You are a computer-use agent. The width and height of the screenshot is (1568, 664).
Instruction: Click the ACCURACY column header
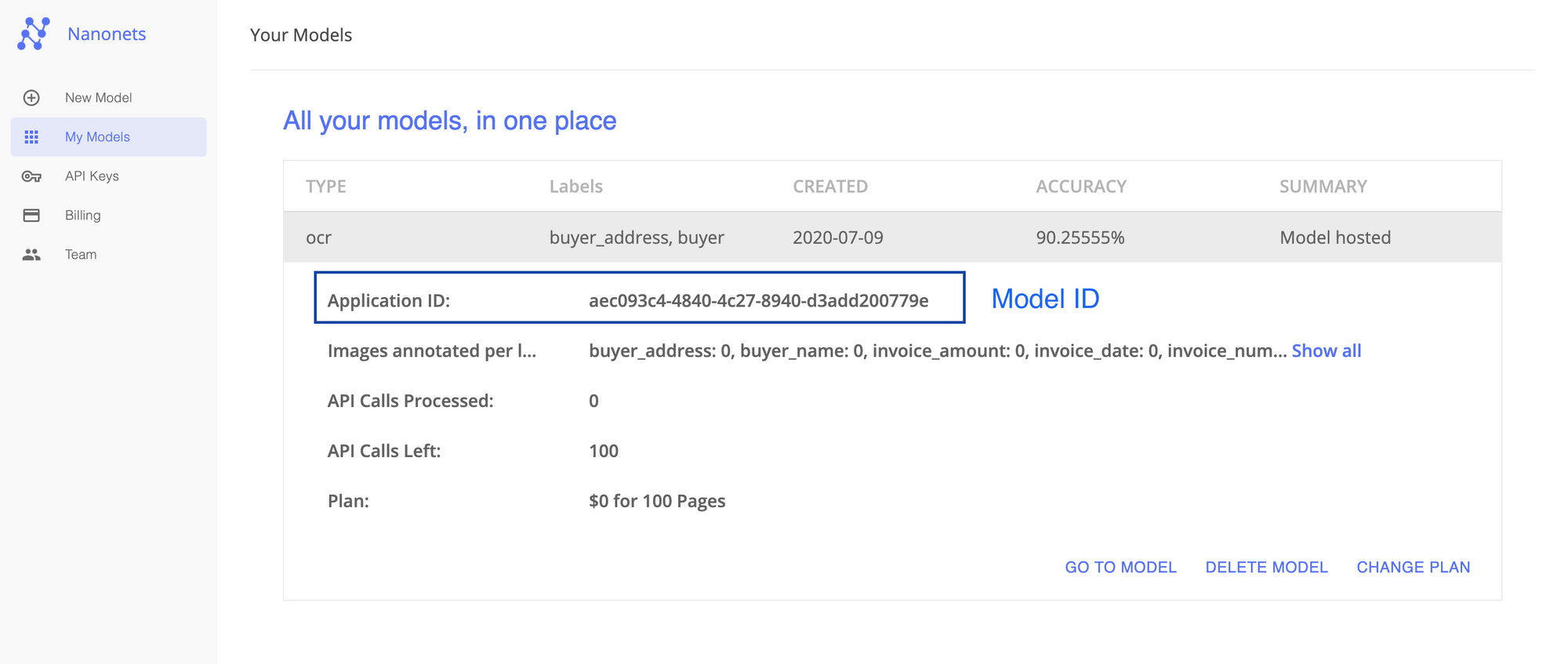(1080, 187)
